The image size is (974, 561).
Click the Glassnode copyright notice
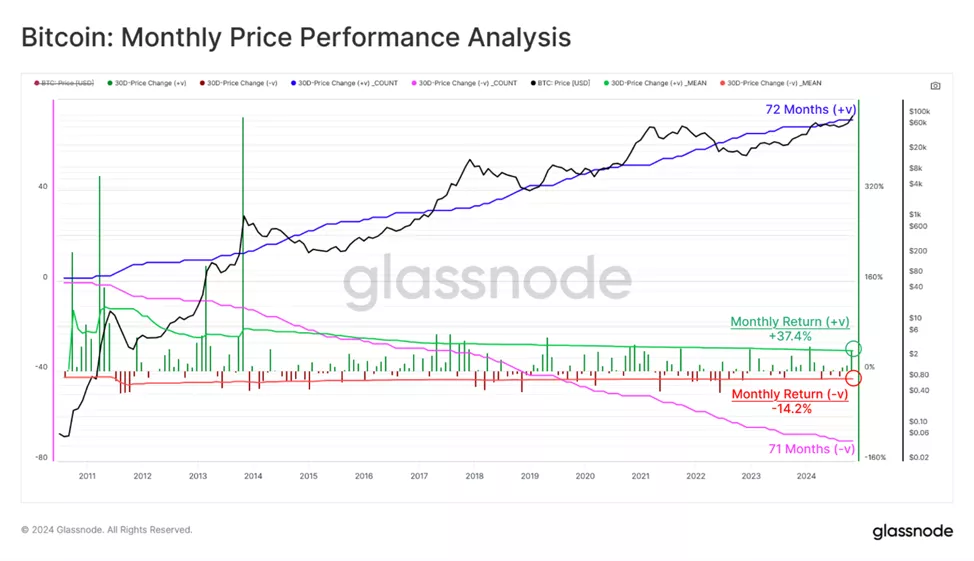point(107,530)
